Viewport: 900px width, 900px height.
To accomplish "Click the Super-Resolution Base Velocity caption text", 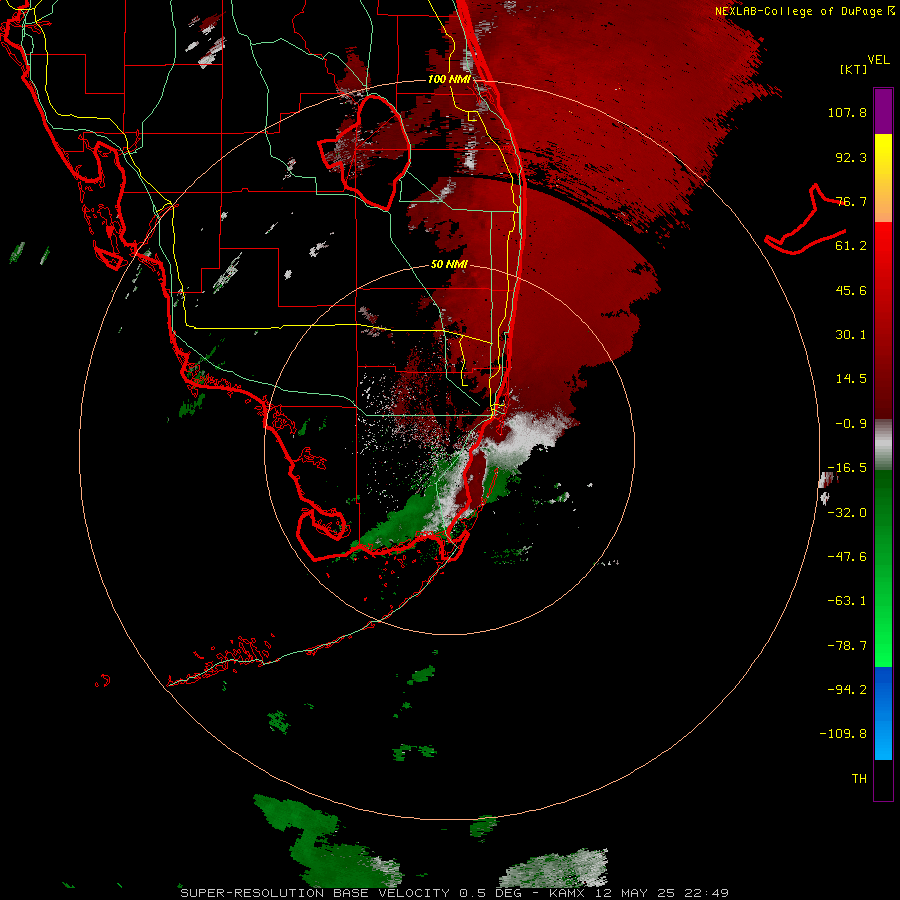I will click(315, 893).
